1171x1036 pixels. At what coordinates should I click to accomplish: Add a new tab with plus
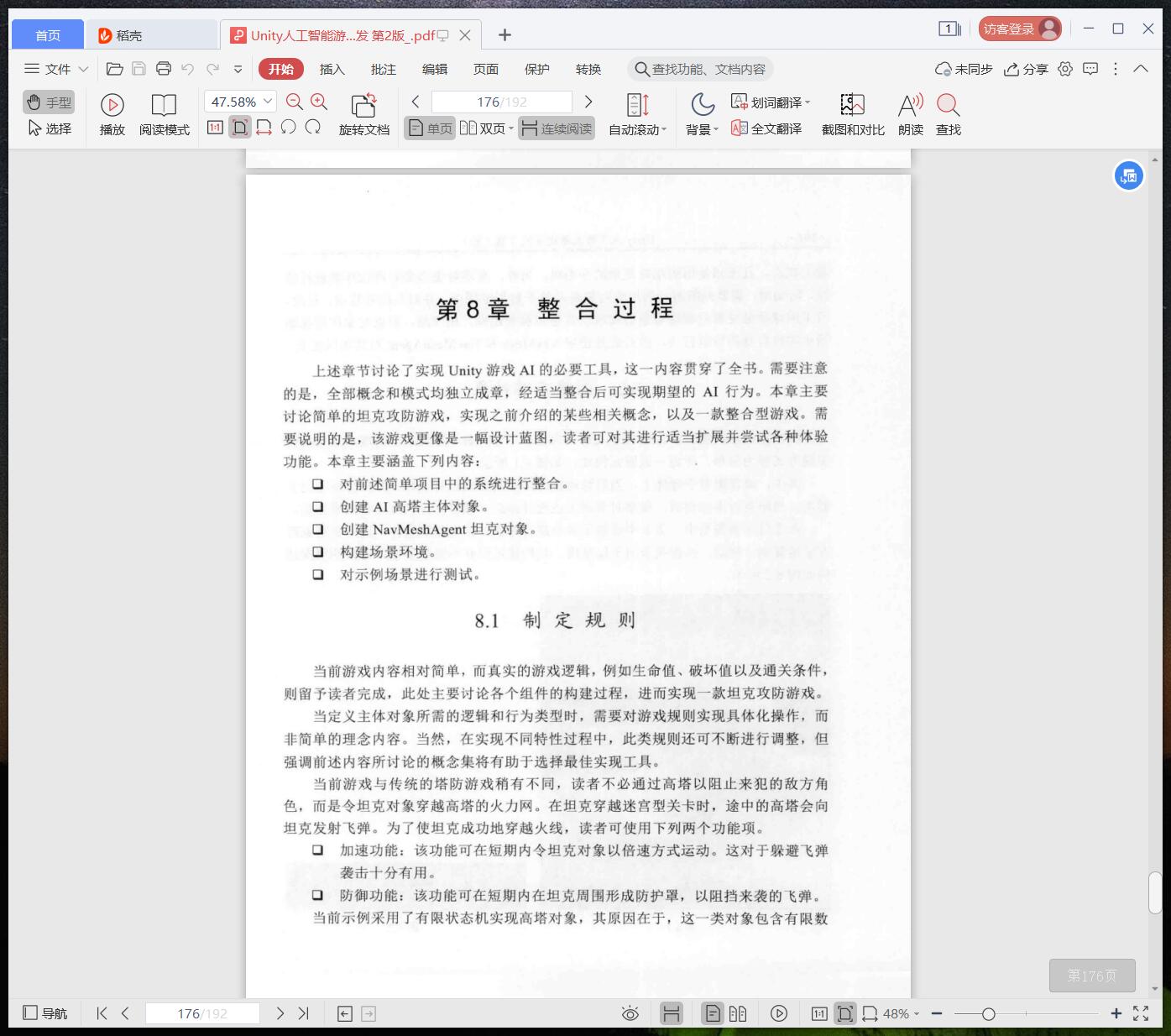point(504,34)
